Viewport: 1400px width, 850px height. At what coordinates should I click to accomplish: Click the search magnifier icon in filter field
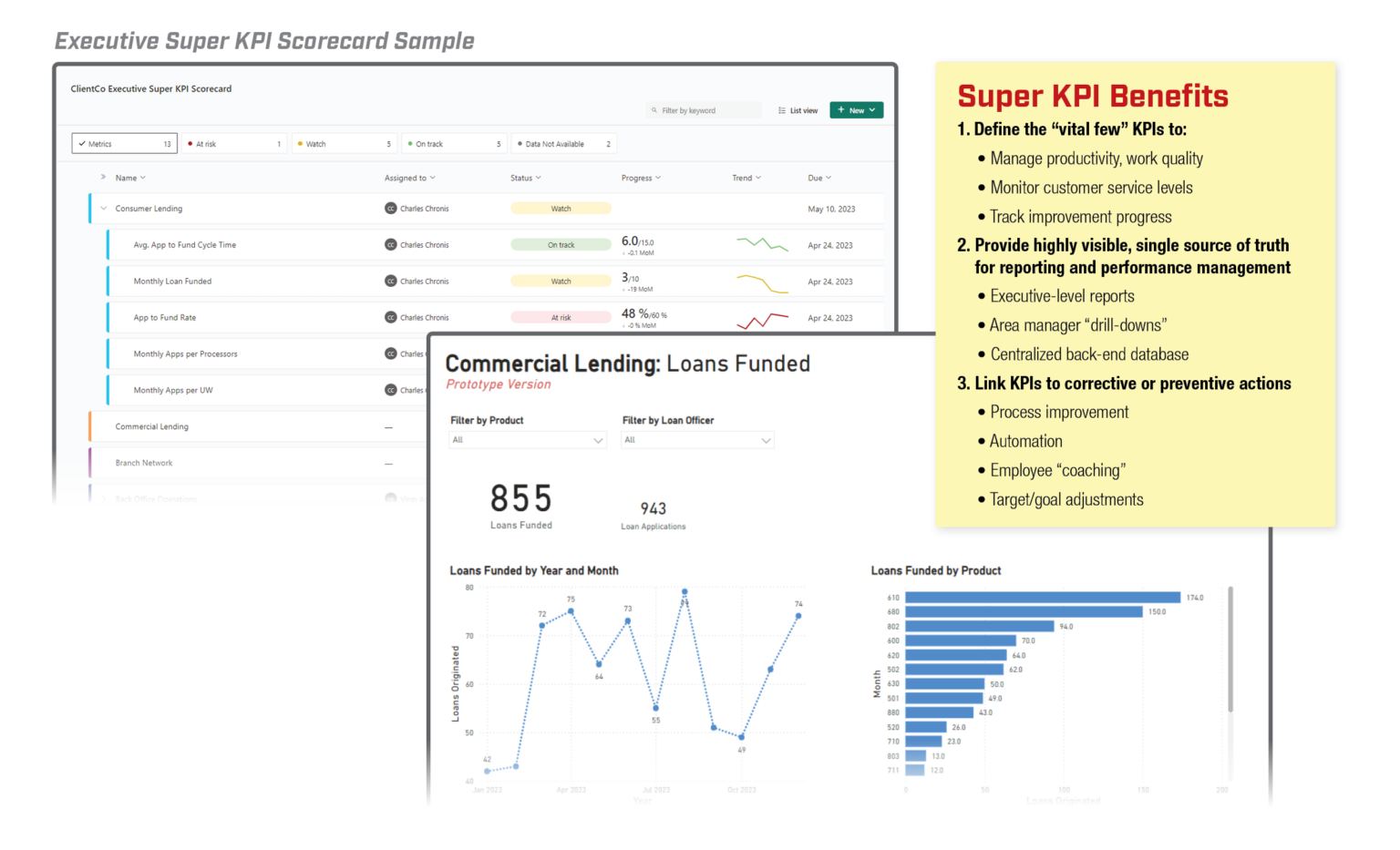[x=654, y=109]
